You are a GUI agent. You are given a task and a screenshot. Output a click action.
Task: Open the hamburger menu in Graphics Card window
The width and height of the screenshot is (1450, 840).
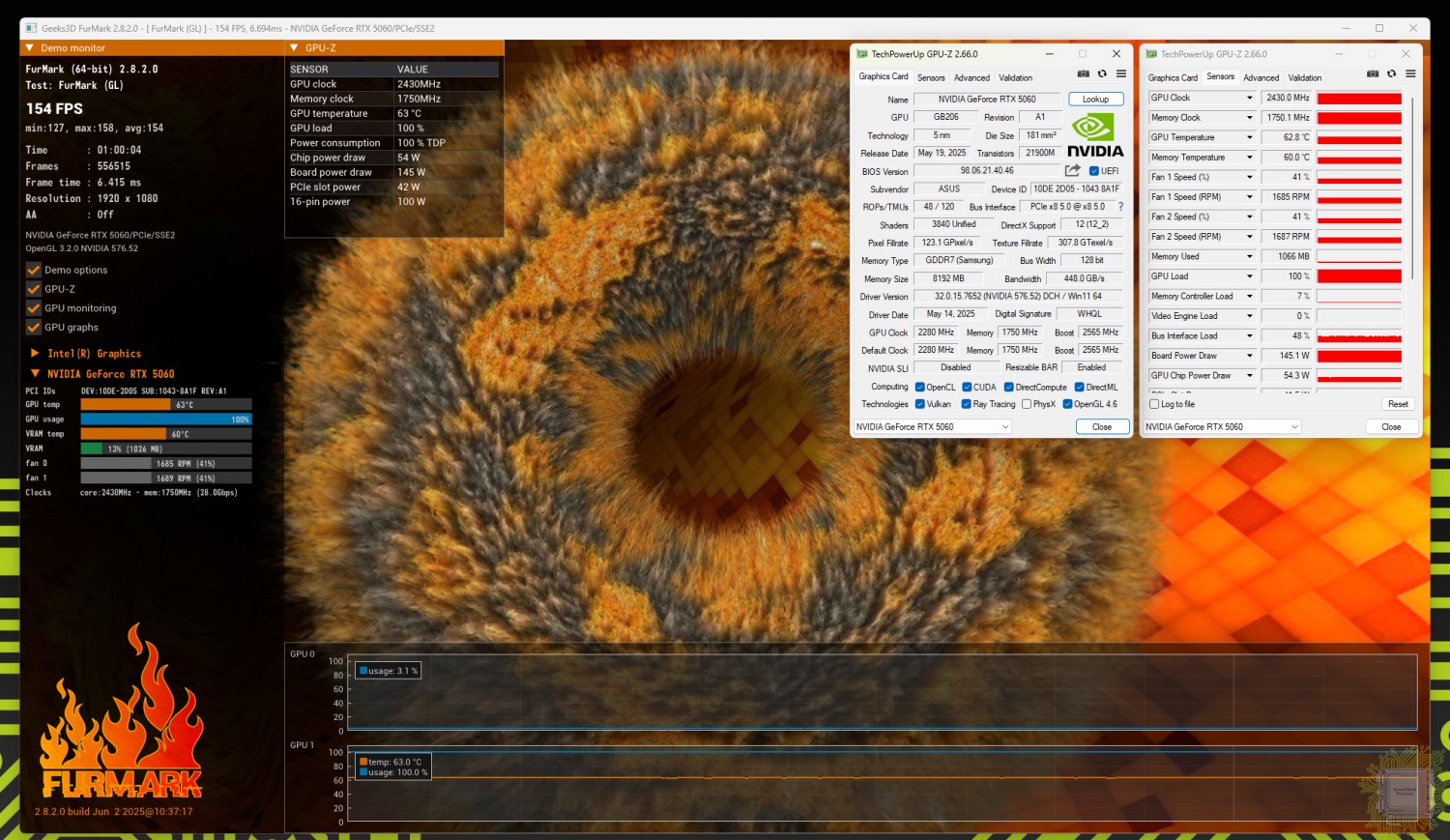[x=1121, y=73]
